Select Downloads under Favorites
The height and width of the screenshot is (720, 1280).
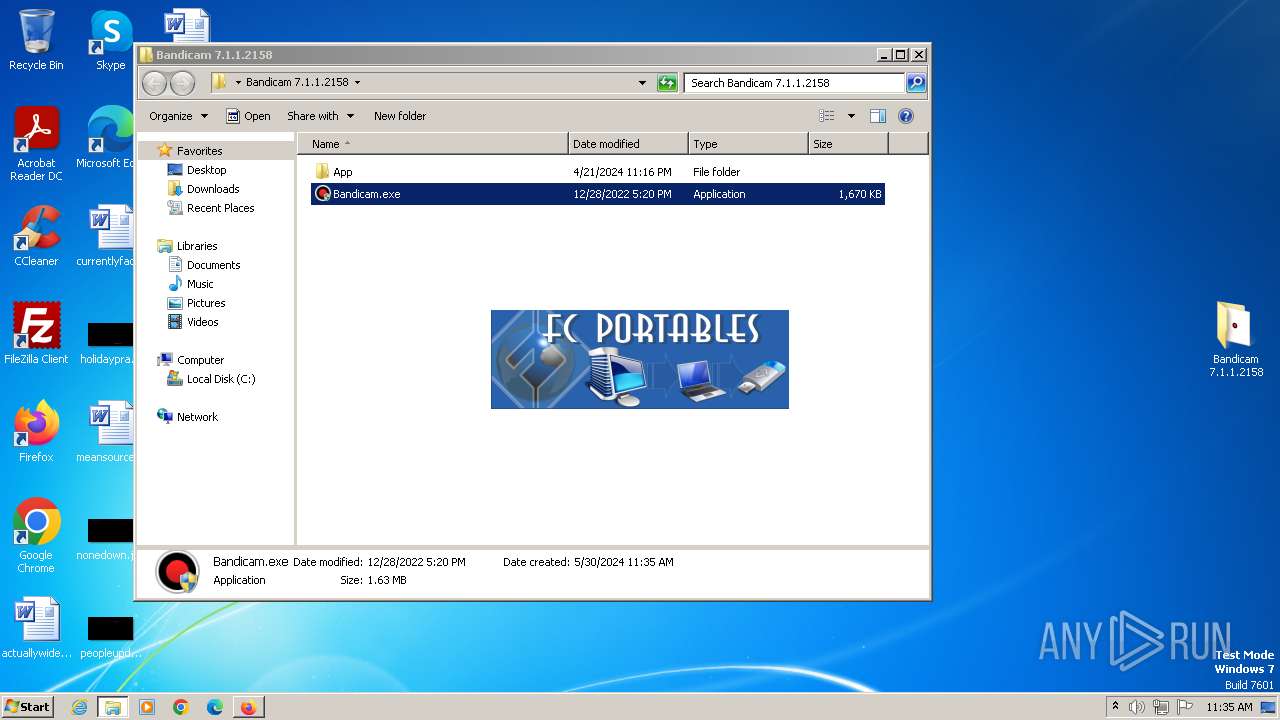213,189
